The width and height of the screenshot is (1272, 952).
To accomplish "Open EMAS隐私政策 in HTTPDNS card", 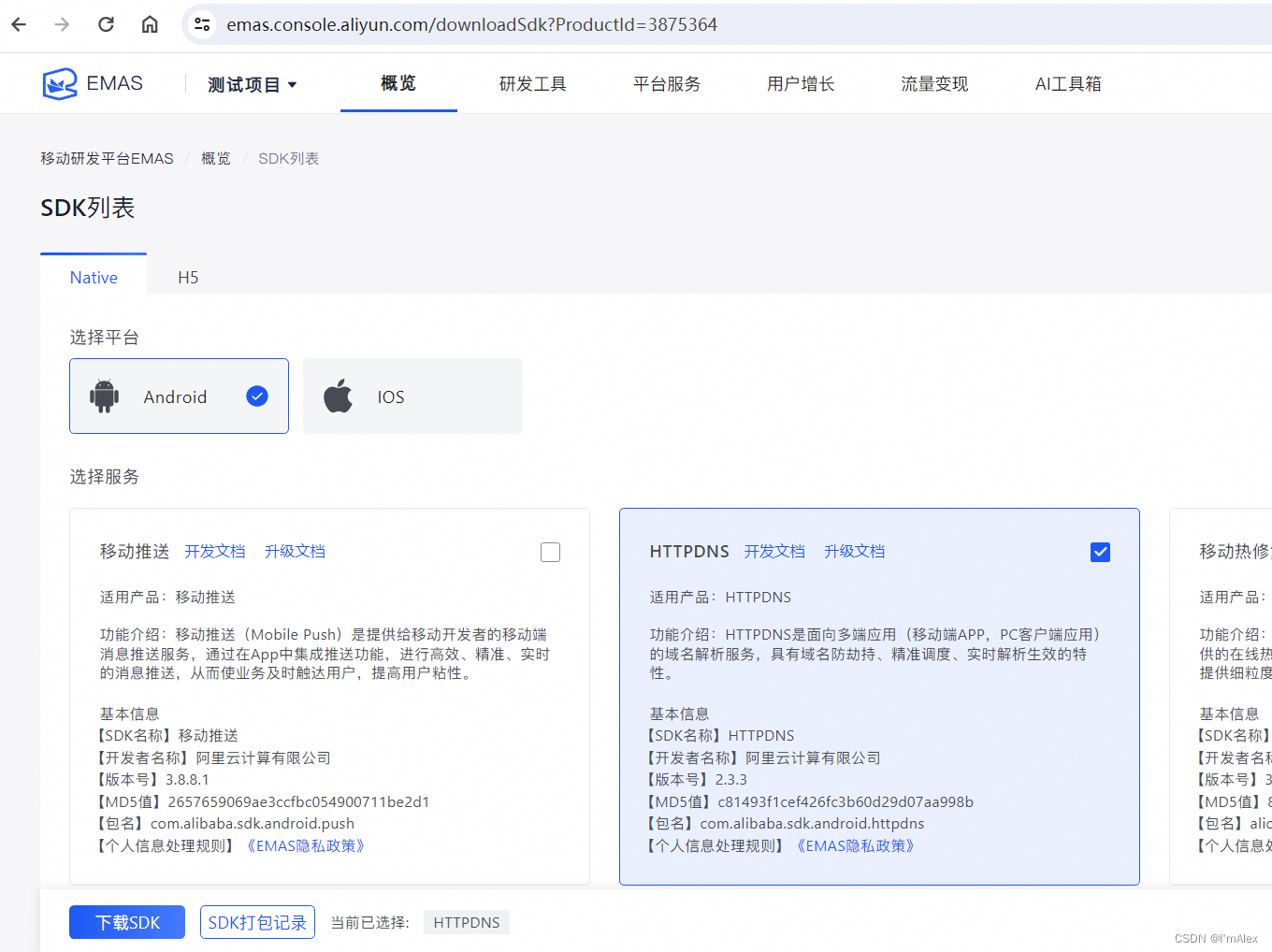I will pyautogui.click(x=856, y=845).
